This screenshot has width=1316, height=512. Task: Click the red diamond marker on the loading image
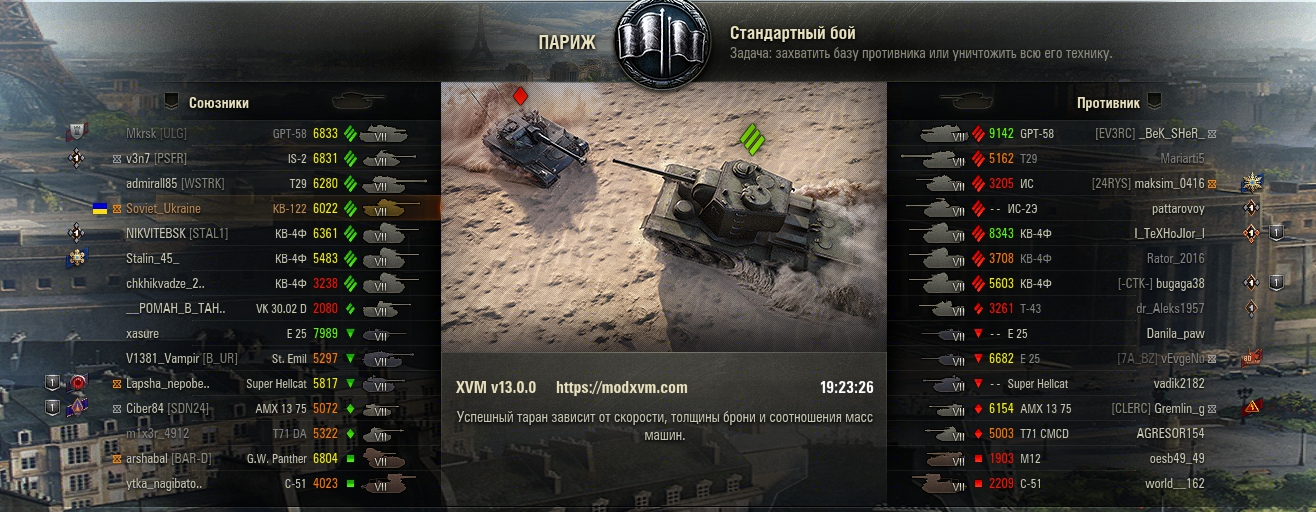[x=520, y=96]
